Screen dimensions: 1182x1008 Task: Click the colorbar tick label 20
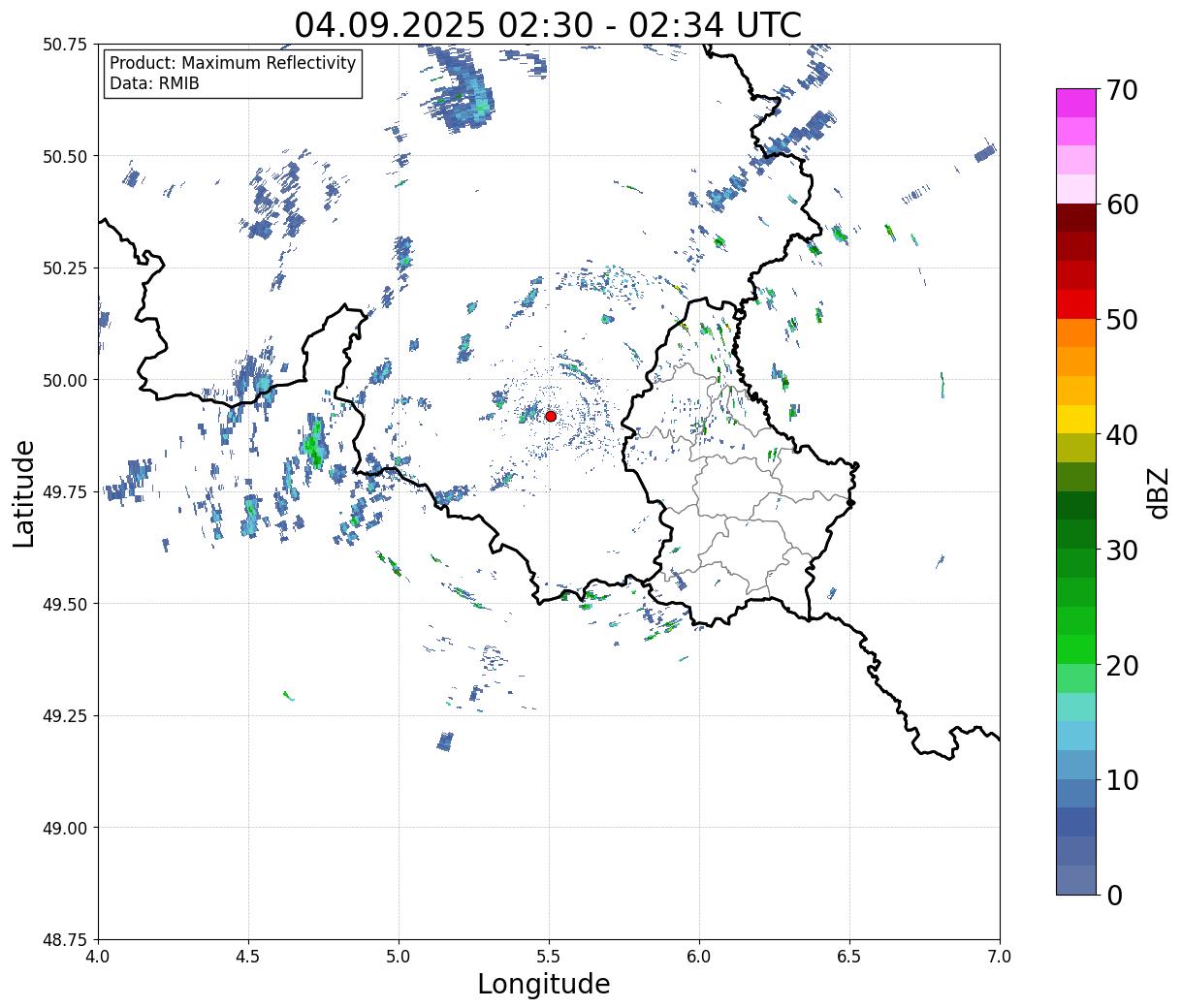(x=1122, y=666)
